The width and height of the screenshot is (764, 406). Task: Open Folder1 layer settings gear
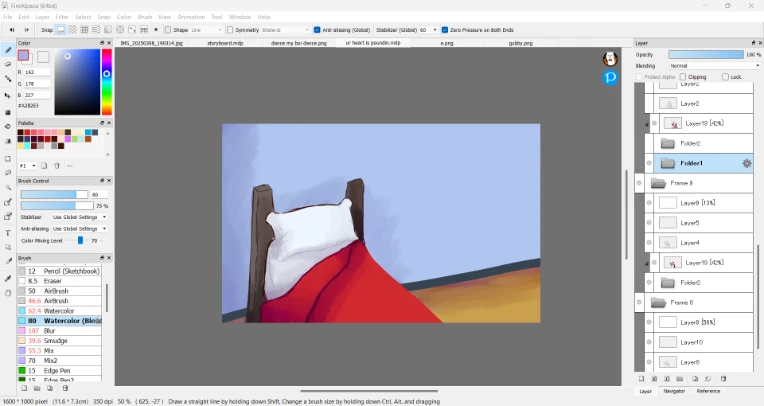pyautogui.click(x=746, y=163)
